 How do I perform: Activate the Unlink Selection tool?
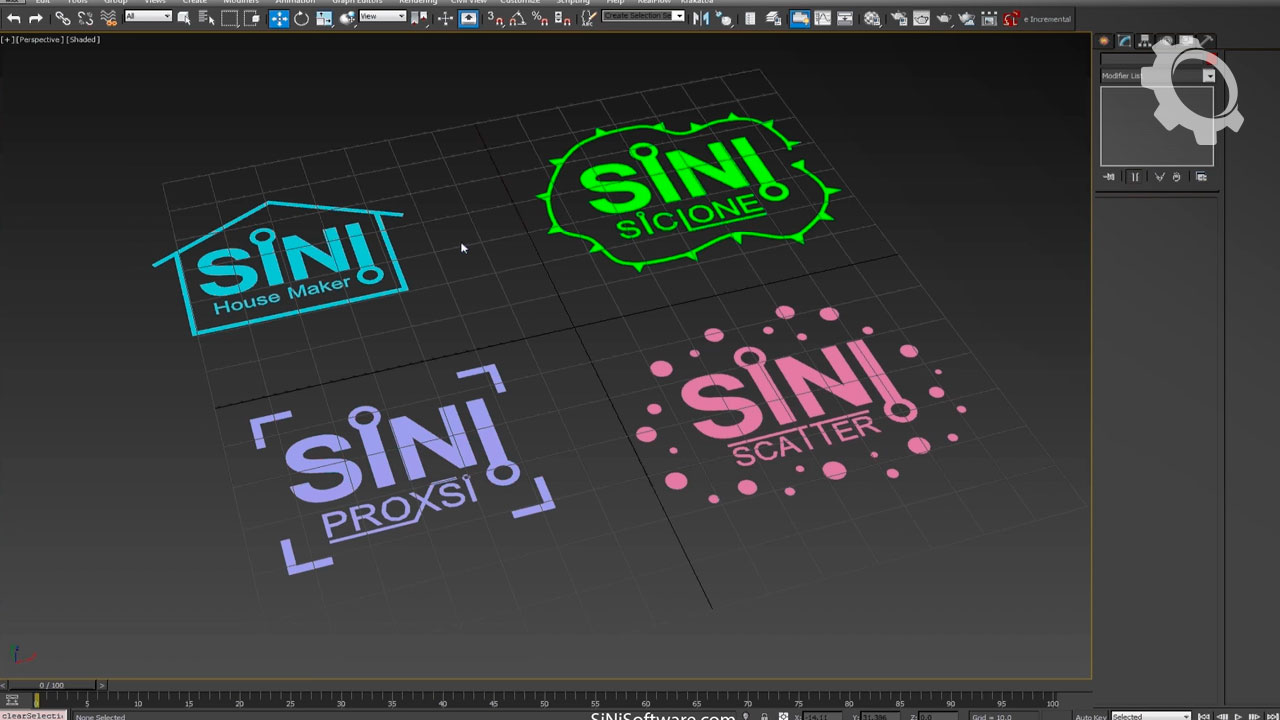[x=86, y=19]
